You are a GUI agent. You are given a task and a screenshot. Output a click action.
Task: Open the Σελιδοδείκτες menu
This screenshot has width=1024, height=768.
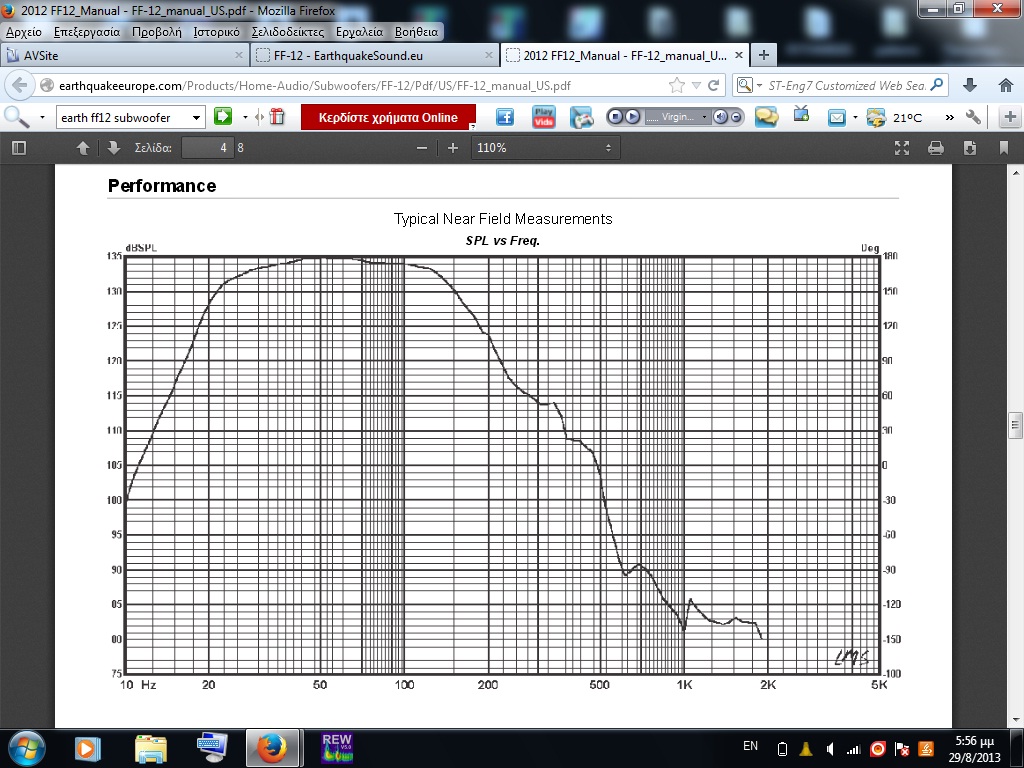[287, 31]
